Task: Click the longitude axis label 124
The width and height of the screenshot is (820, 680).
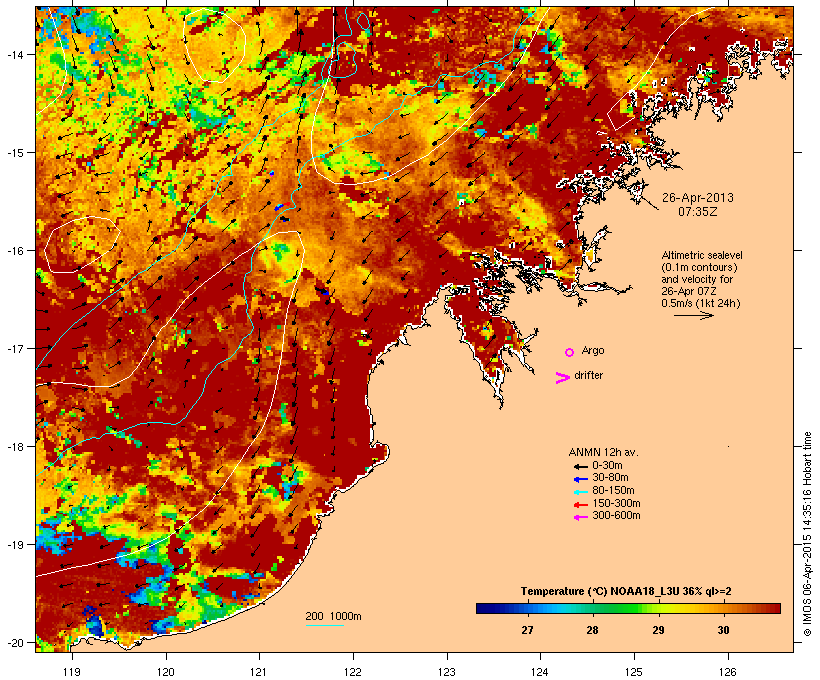Action: click(x=540, y=672)
